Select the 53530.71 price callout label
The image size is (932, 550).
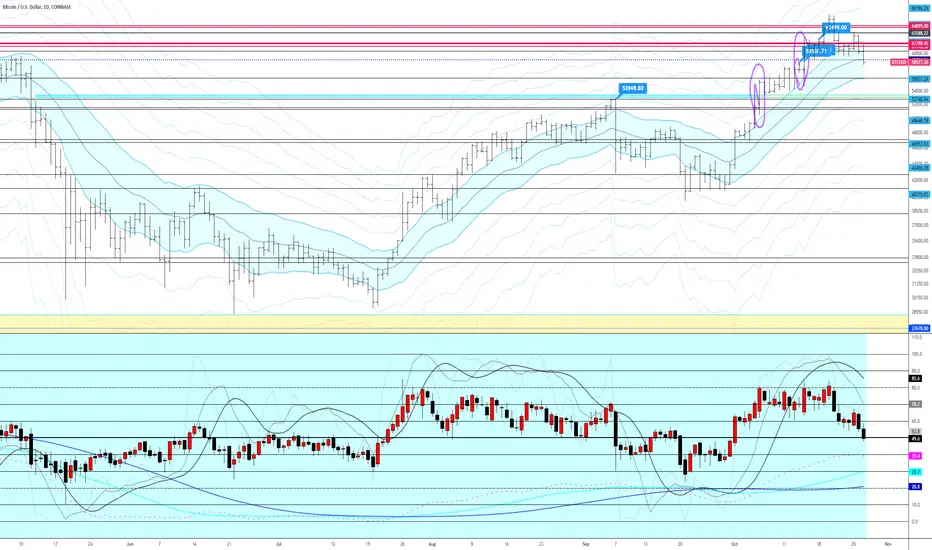(x=817, y=51)
